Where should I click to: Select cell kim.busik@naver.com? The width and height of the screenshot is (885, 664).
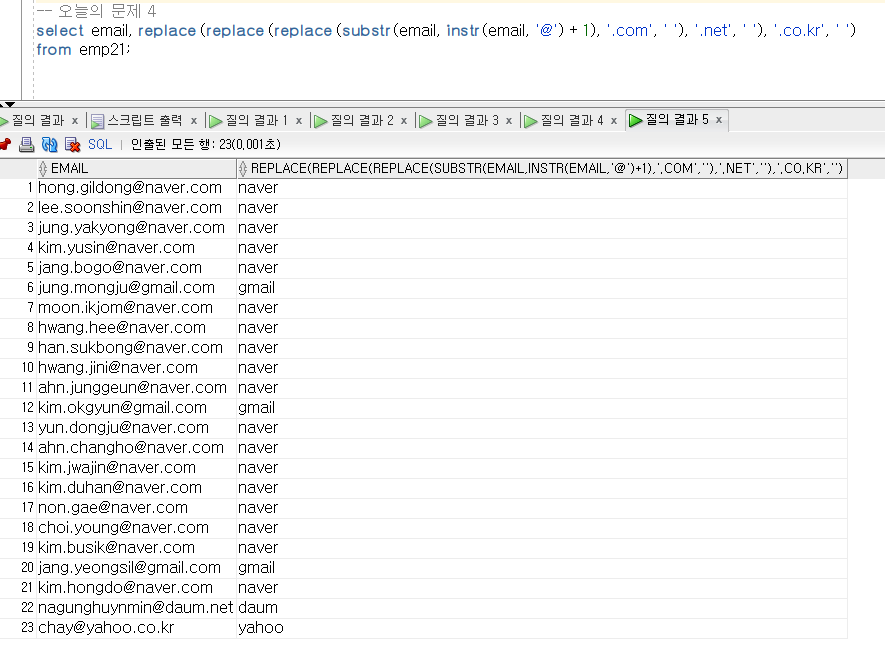click(137, 548)
